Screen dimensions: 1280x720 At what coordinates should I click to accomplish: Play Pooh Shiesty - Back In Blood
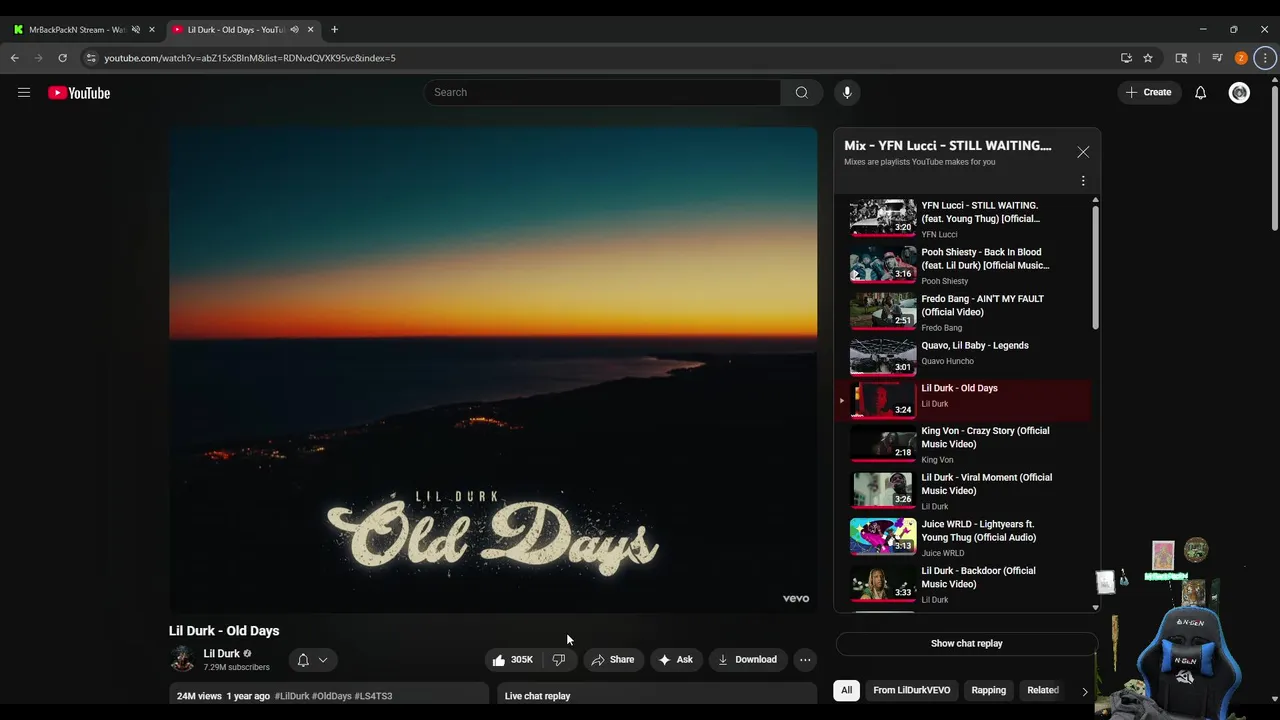point(965,265)
